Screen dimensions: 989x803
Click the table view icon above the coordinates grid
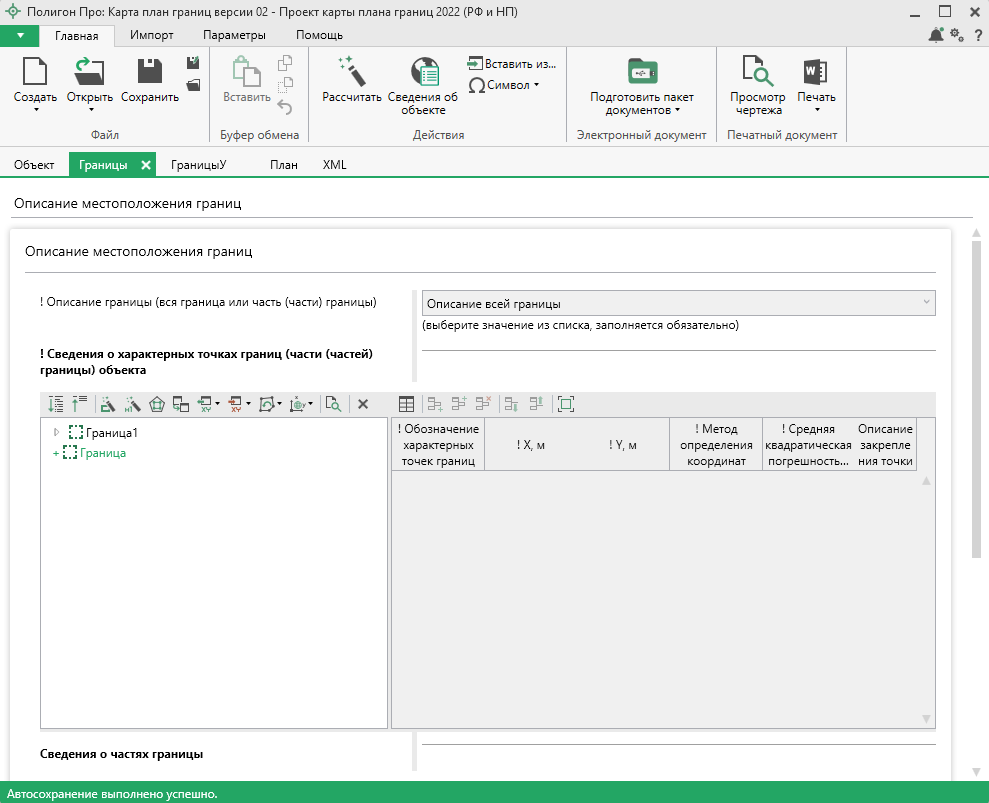coord(406,404)
